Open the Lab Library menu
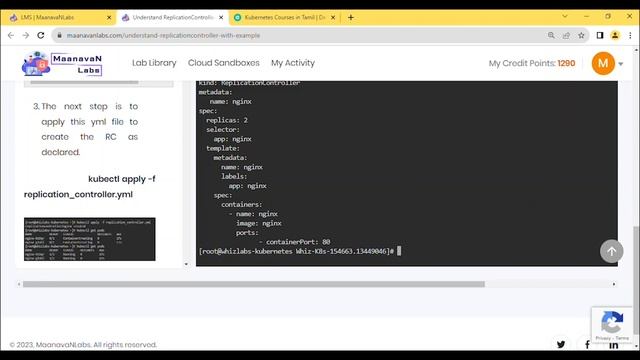 154,63
